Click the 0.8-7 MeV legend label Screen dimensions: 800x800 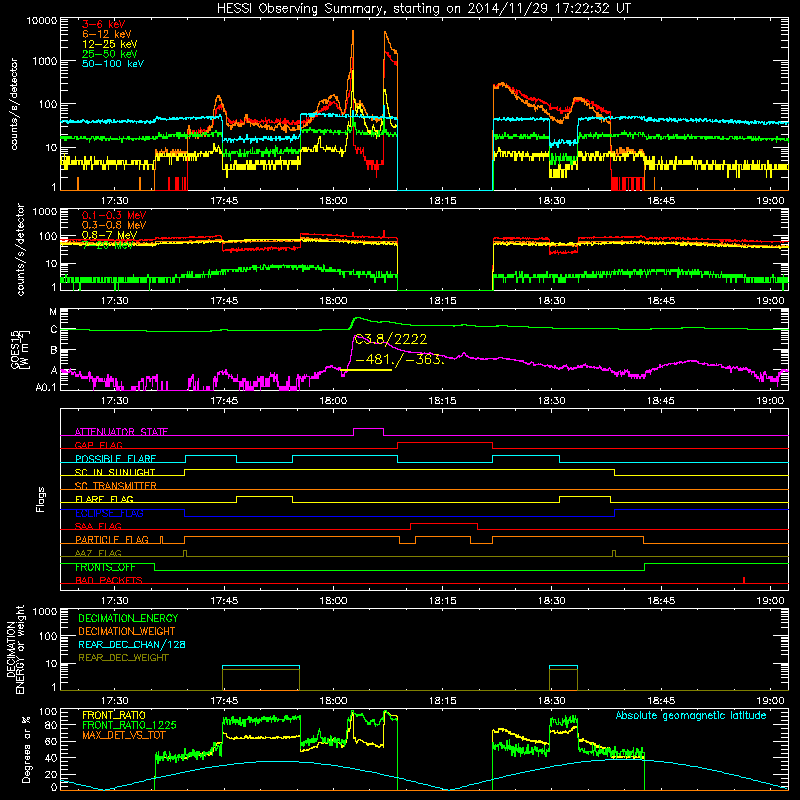pos(109,235)
